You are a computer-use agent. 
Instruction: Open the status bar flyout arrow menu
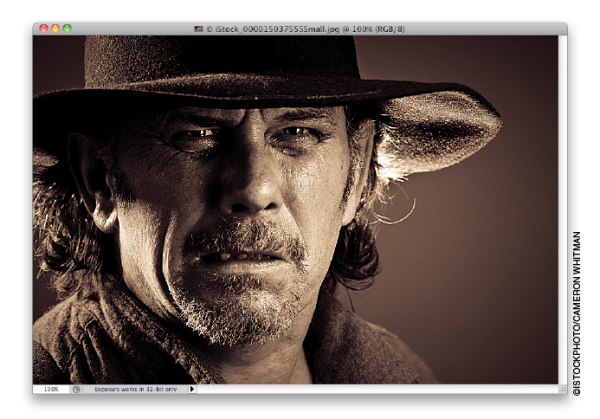(192, 389)
